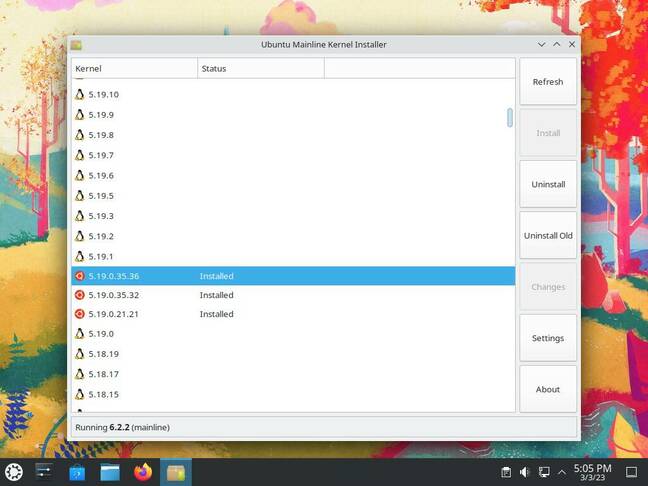Click the Uninstall button
This screenshot has height=486, width=648.
coord(548,184)
